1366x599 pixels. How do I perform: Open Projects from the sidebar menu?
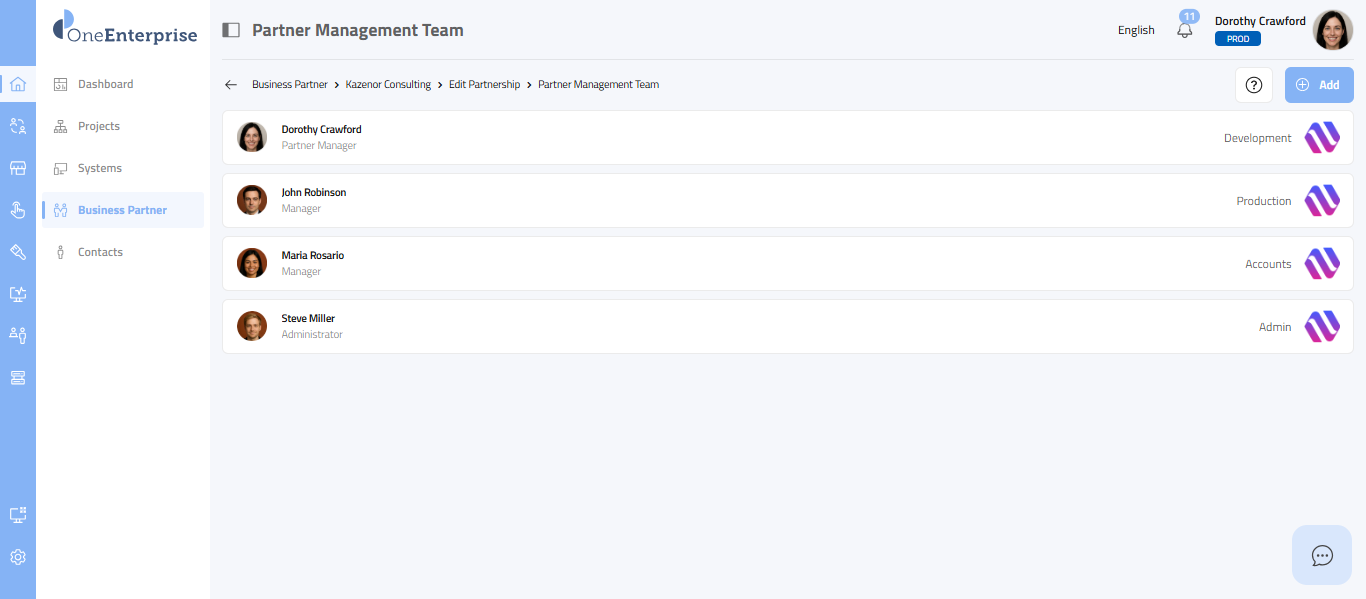click(x=98, y=126)
